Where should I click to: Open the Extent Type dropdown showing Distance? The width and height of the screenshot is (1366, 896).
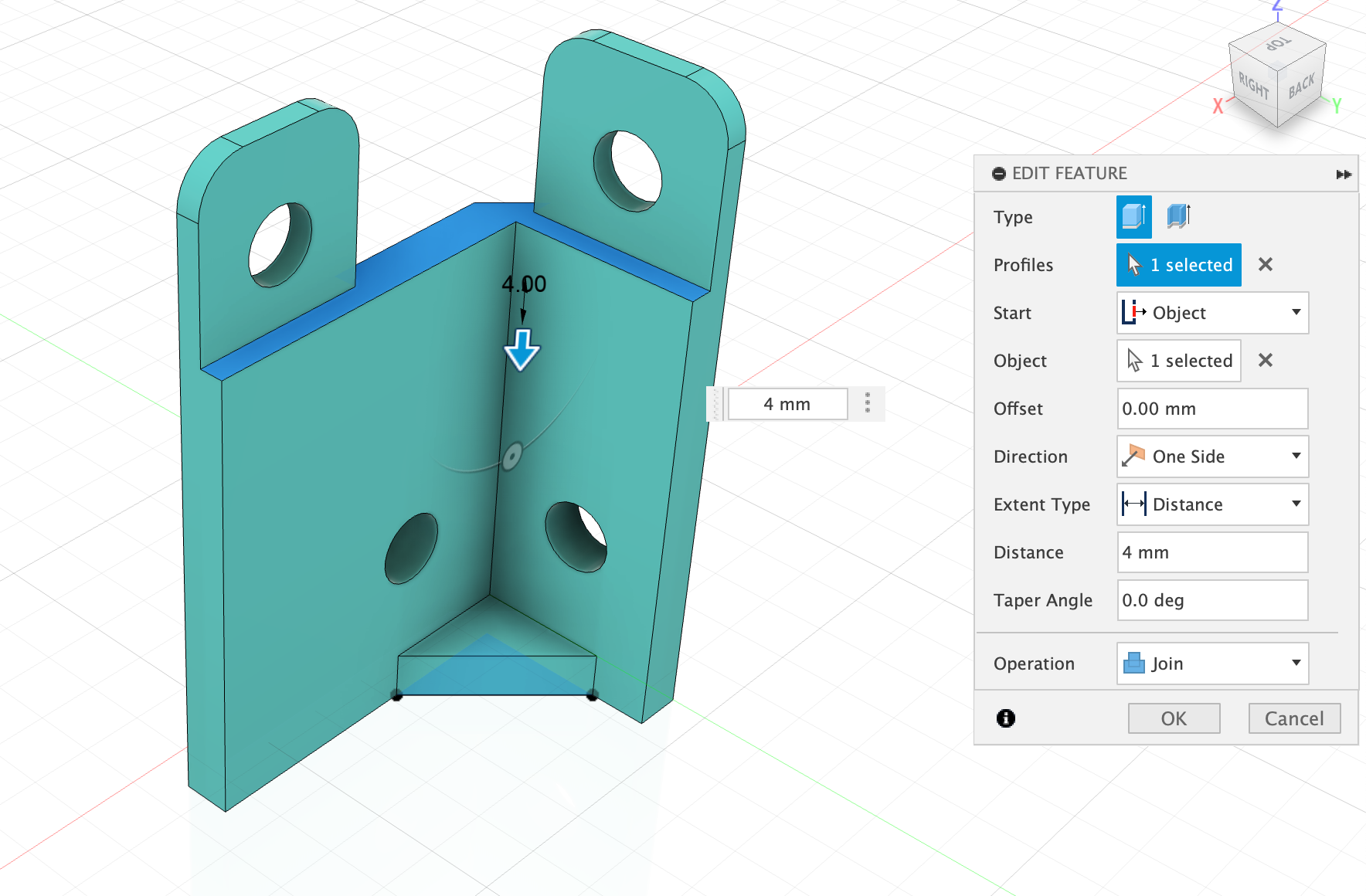(1212, 504)
